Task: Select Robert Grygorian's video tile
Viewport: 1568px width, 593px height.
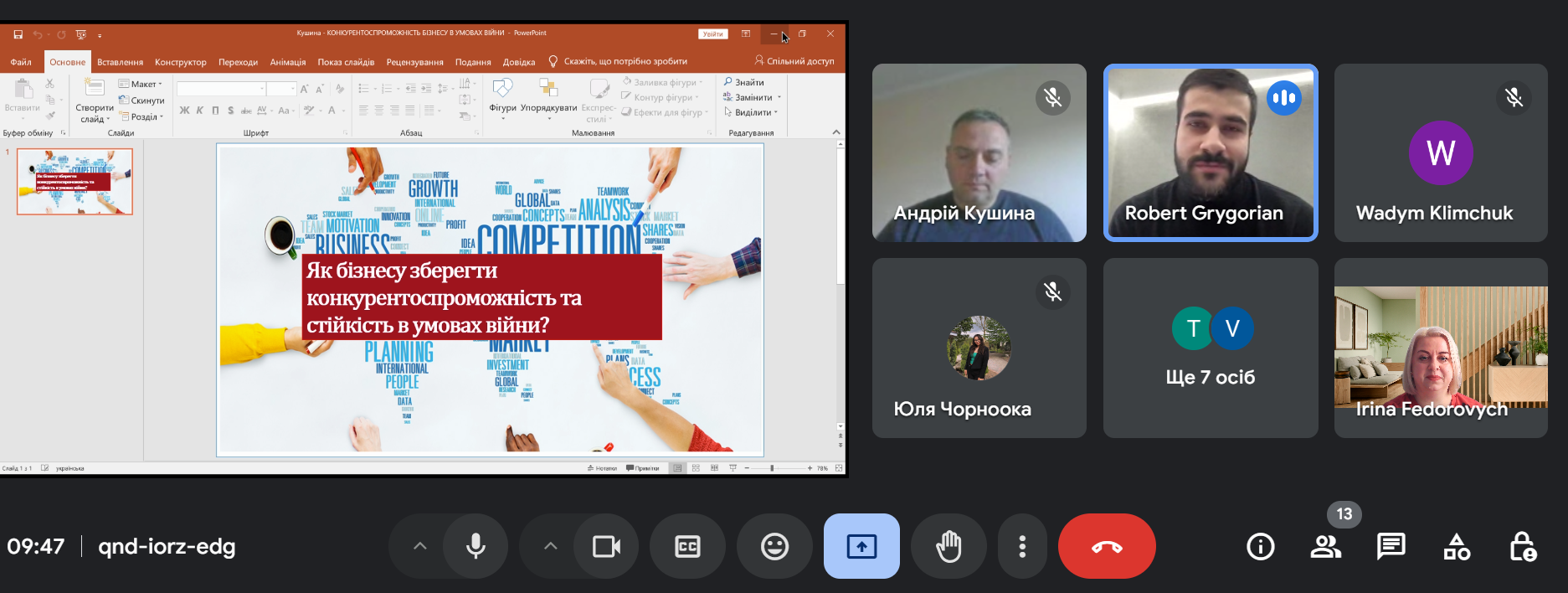Action: 1211,152
